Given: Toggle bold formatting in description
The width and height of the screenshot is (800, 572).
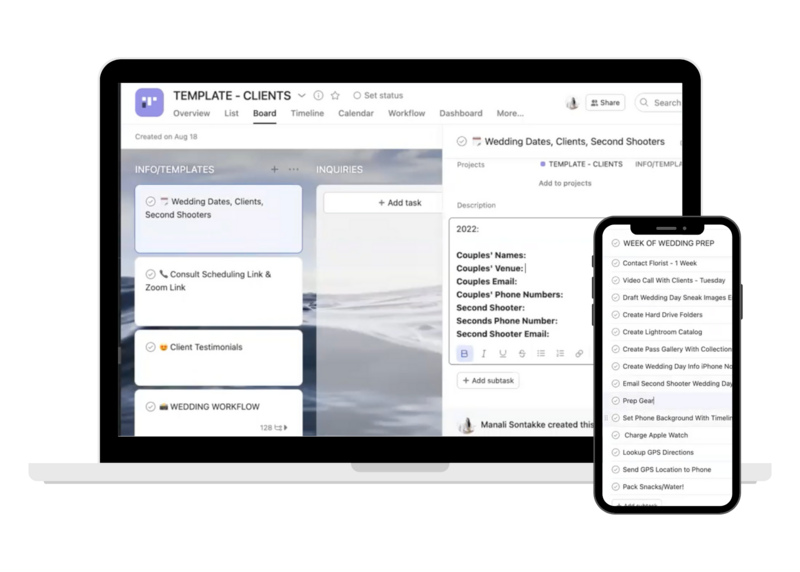Looking at the screenshot, I should 464,353.
